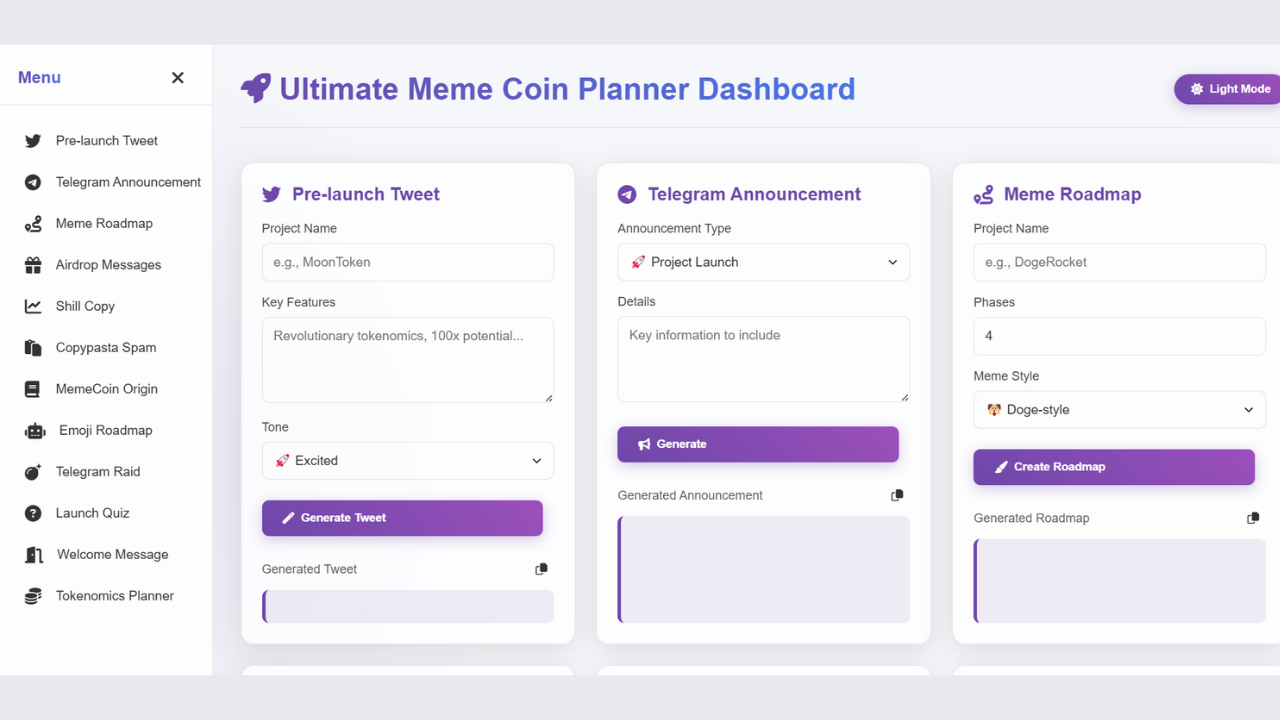Open Copypasta Spam menu item
Image resolution: width=1280 pixels, height=720 pixels.
pyautogui.click(x=106, y=348)
